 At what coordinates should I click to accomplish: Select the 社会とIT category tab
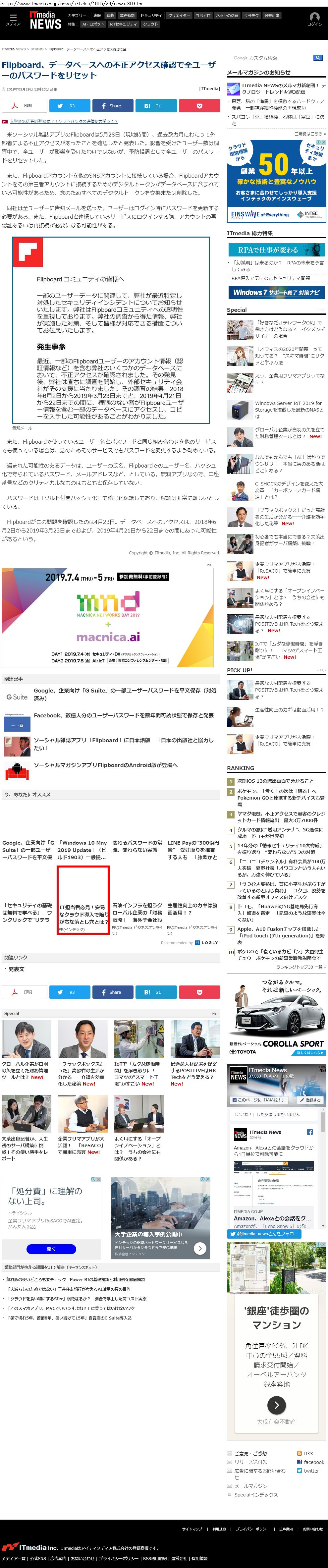[203, 15]
